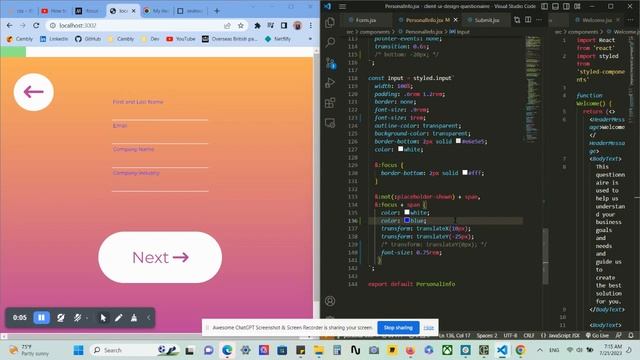The height and width of the screenshot is (360, 640).
Task: Open Run and Debug view in VS Code
Action: click(330, 82)
